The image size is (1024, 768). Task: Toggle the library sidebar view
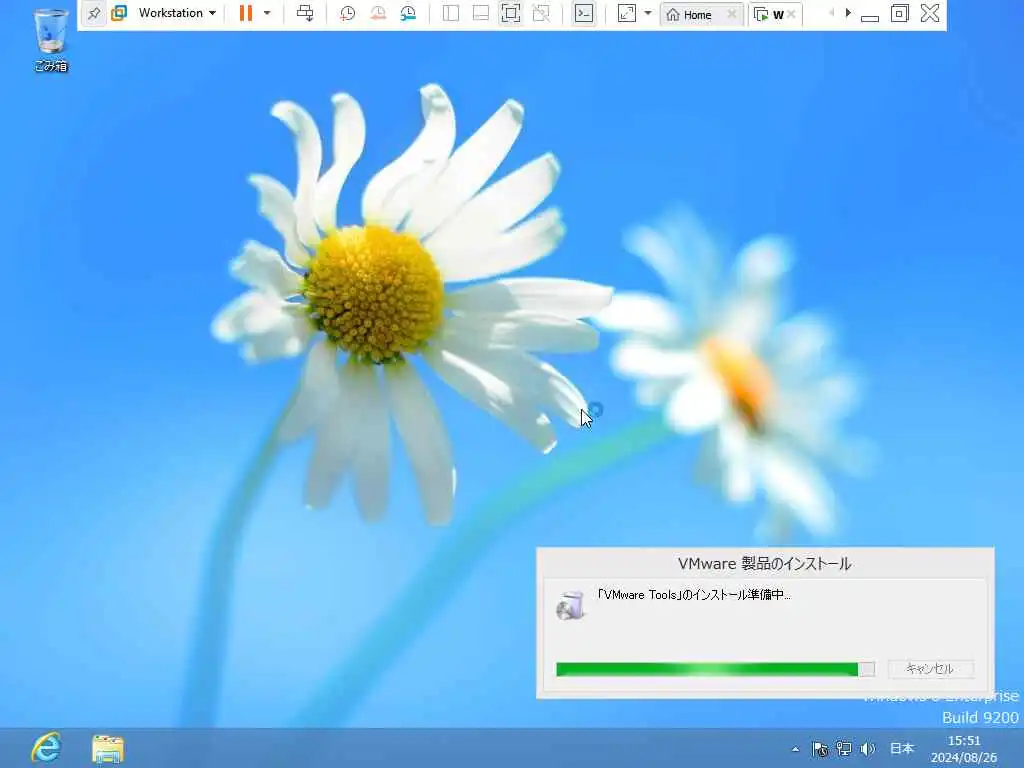coord(451,13)
